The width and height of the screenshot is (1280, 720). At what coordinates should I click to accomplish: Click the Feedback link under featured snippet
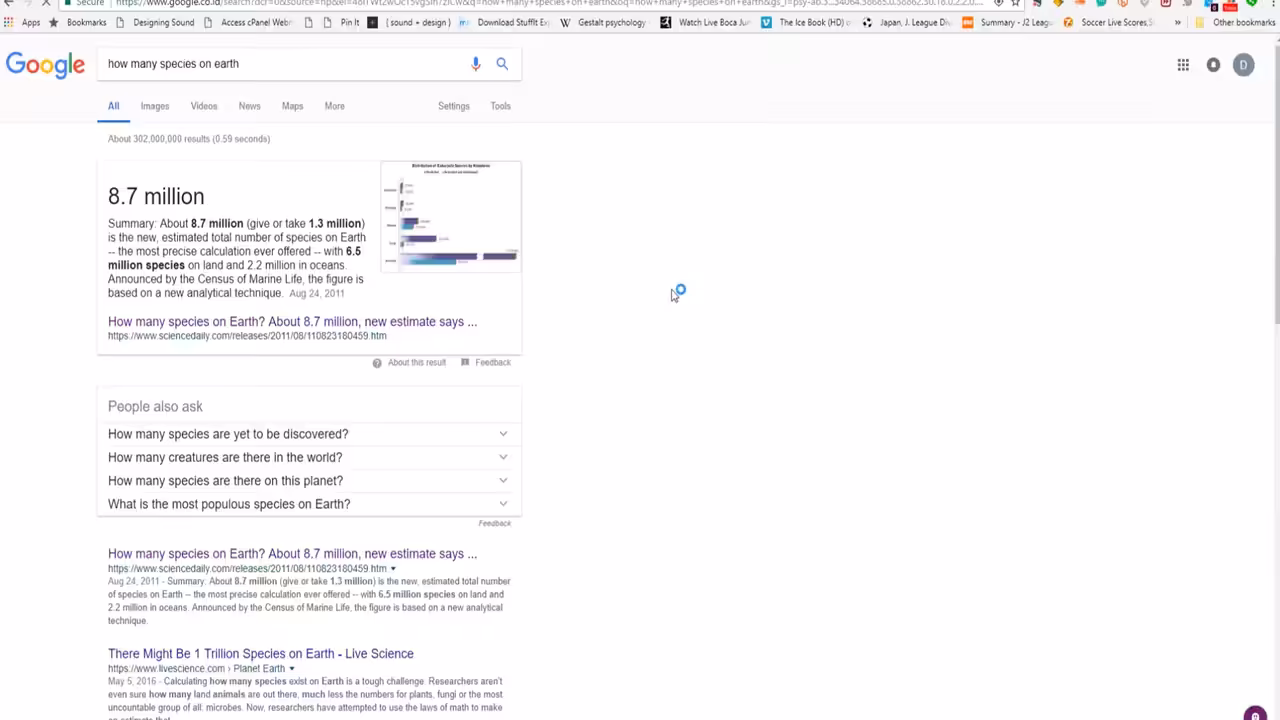coord(493,363)
